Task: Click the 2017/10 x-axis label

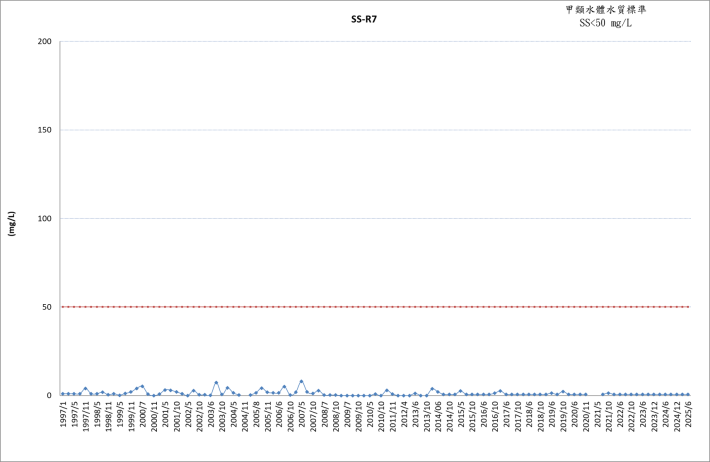Action: tap(518, 415)
